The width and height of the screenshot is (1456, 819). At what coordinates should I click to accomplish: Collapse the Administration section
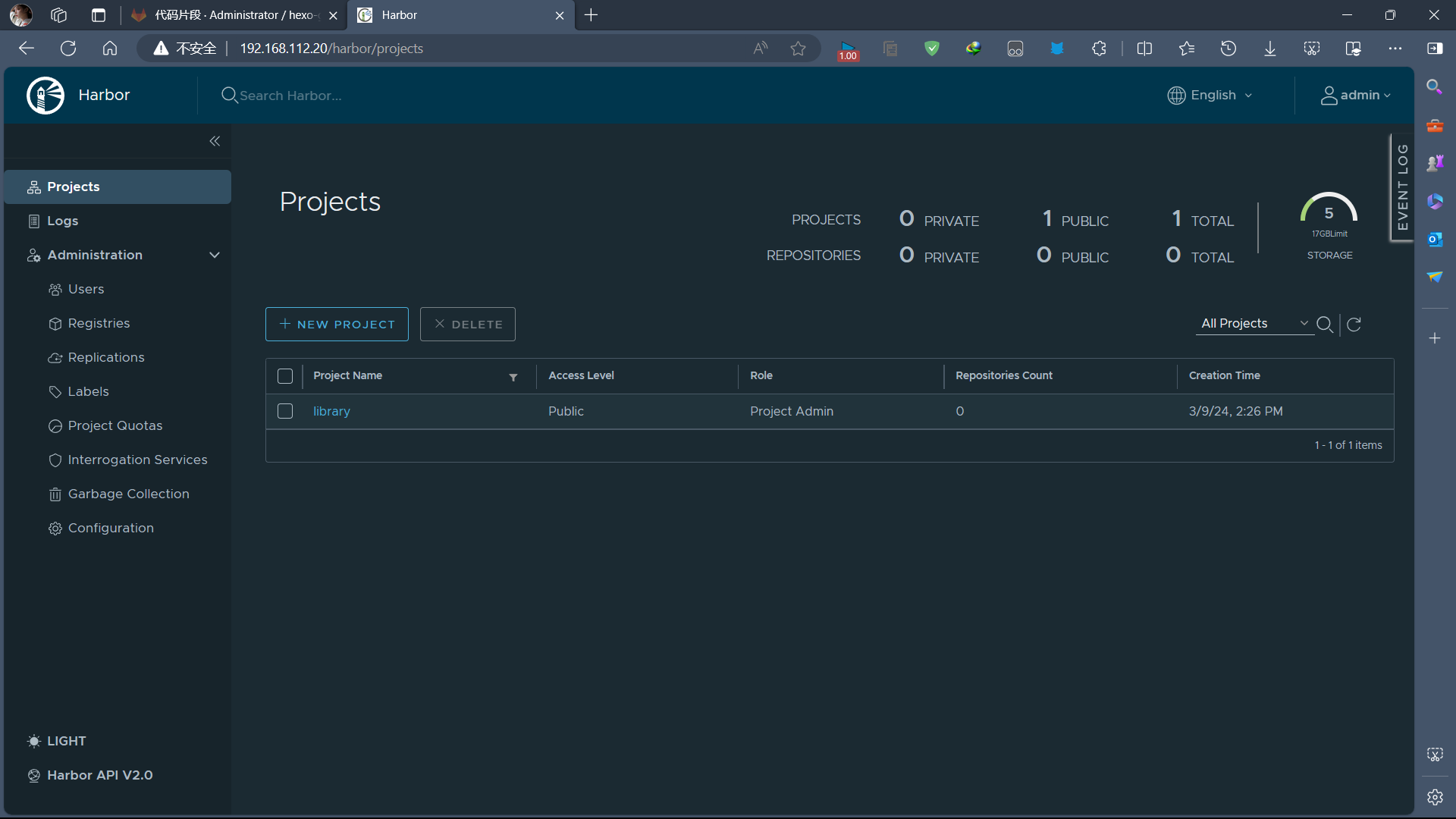coord(215,256)
